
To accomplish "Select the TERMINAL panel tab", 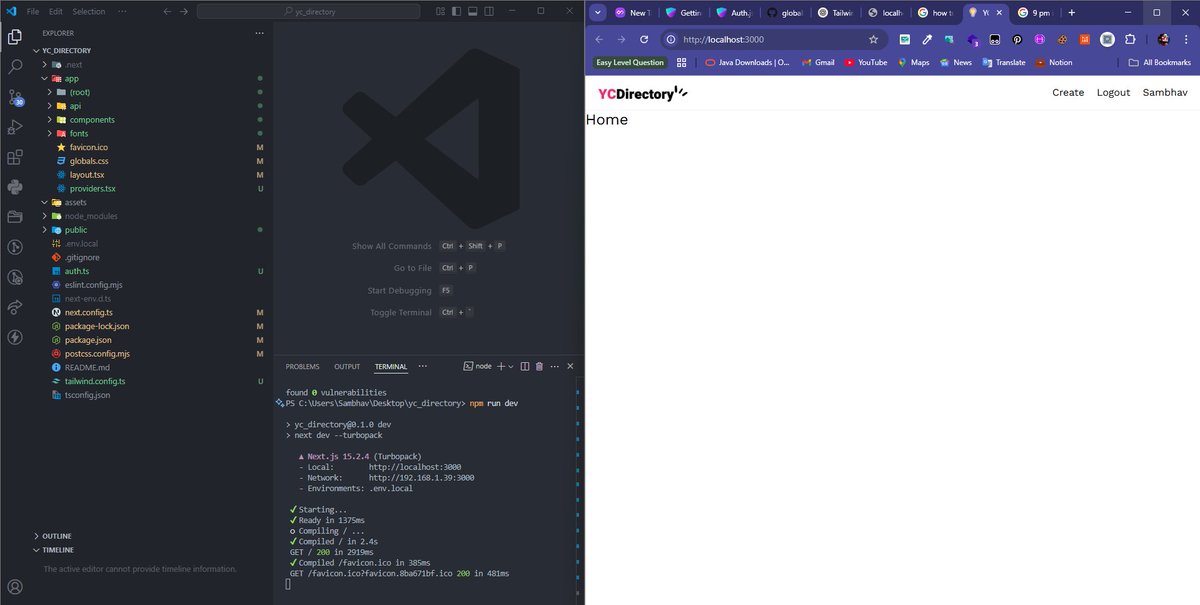I will click(x=391, y=367).
